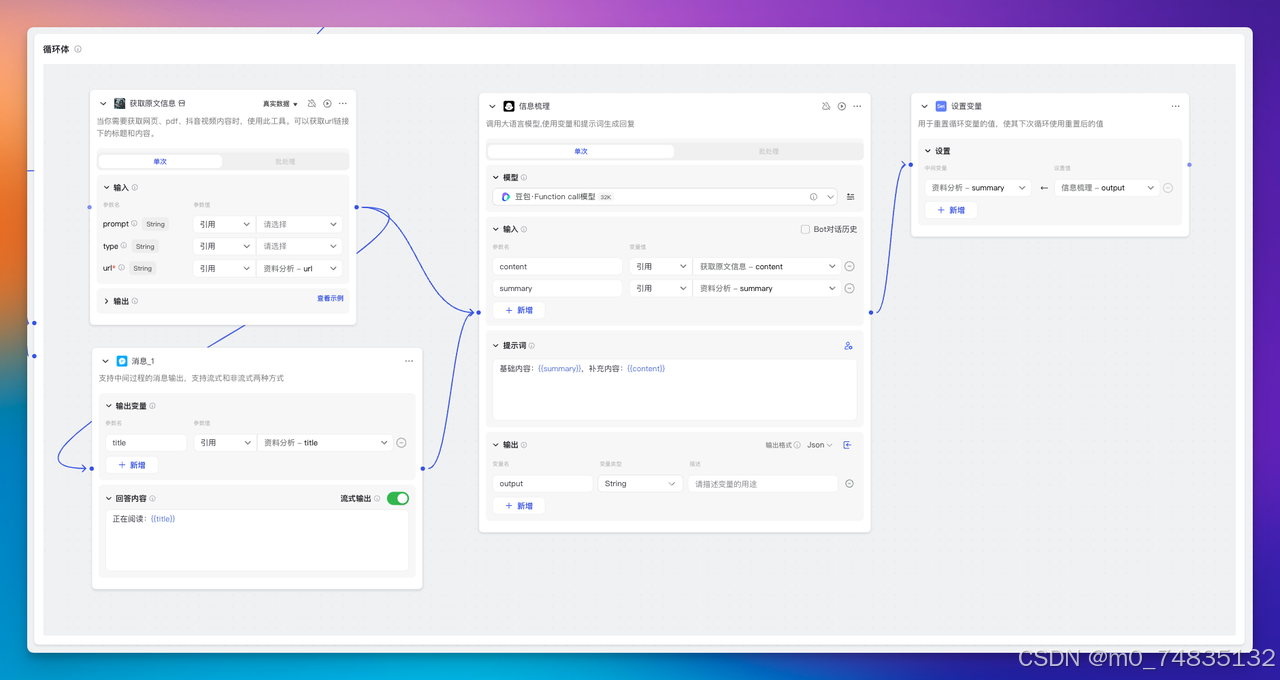Click 新增 in 设置变量 node
Image resolution: width=1280 pixels, height=680 pixels.
coord(951,210)
